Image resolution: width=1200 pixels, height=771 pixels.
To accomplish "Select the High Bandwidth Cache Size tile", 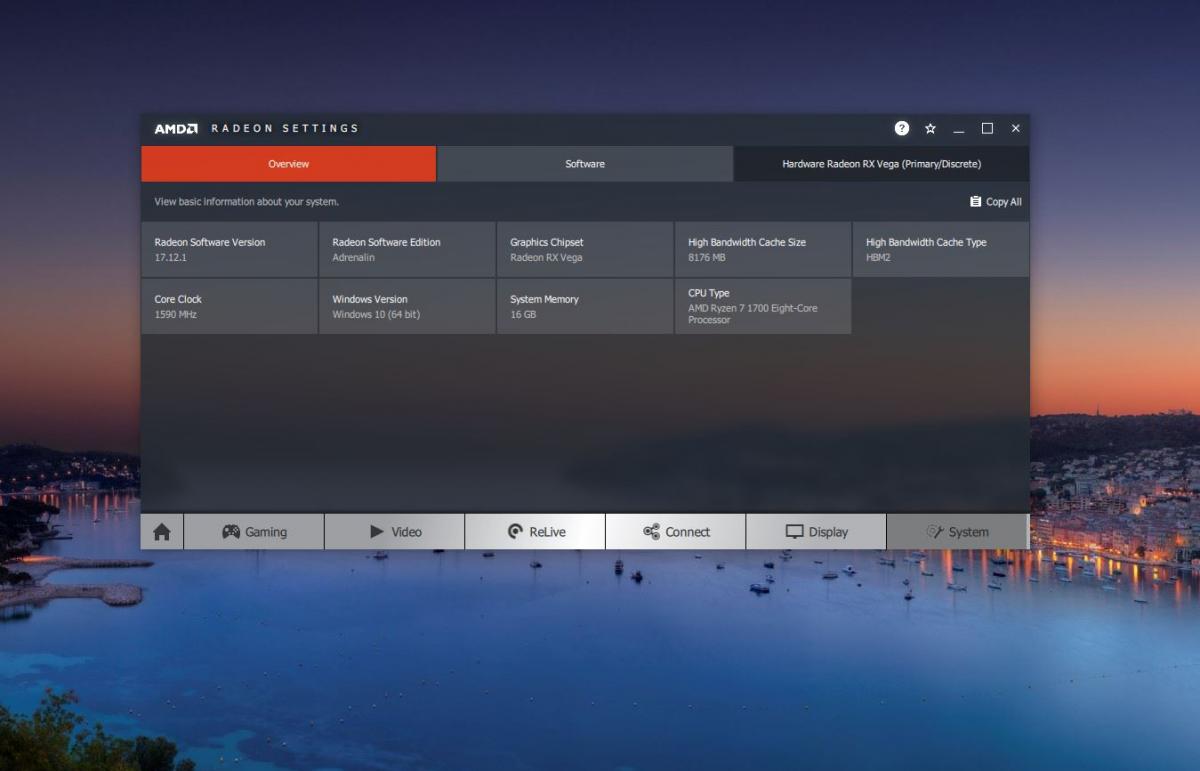I will coord(763,249).
